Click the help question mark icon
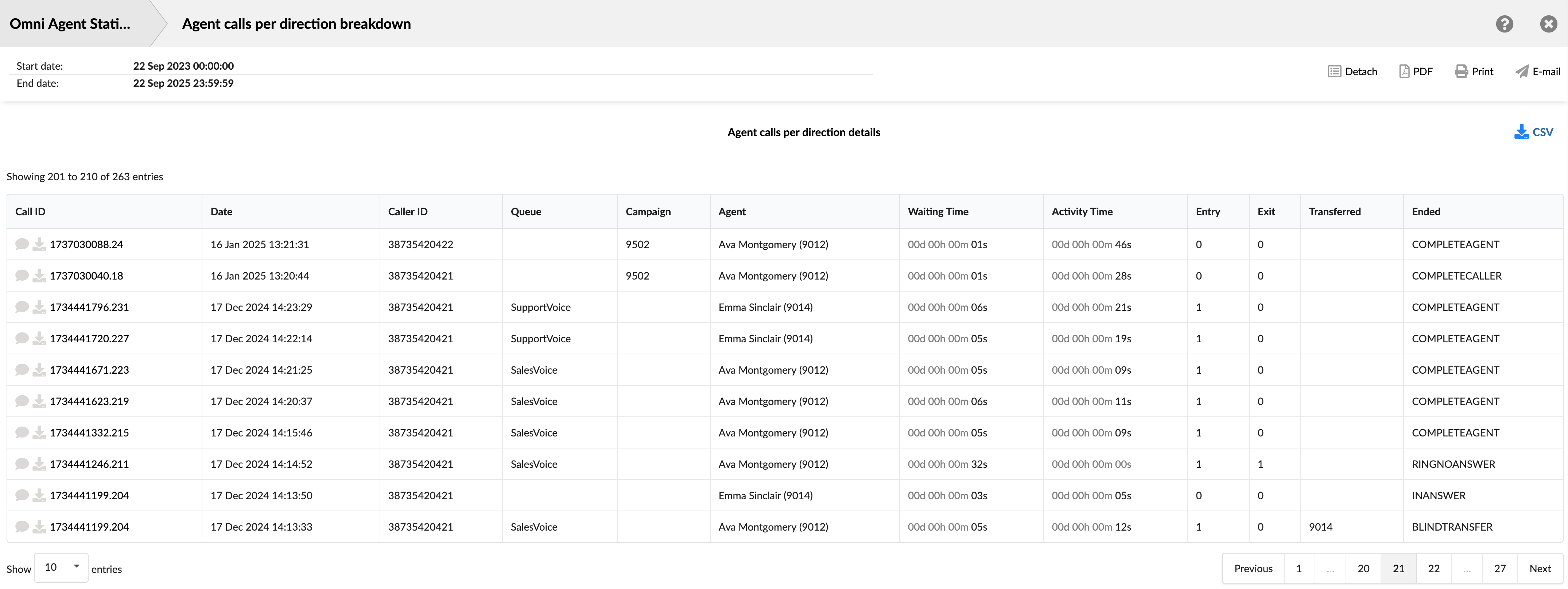This screenshot has height=589, width=1568. [1504, 24]
